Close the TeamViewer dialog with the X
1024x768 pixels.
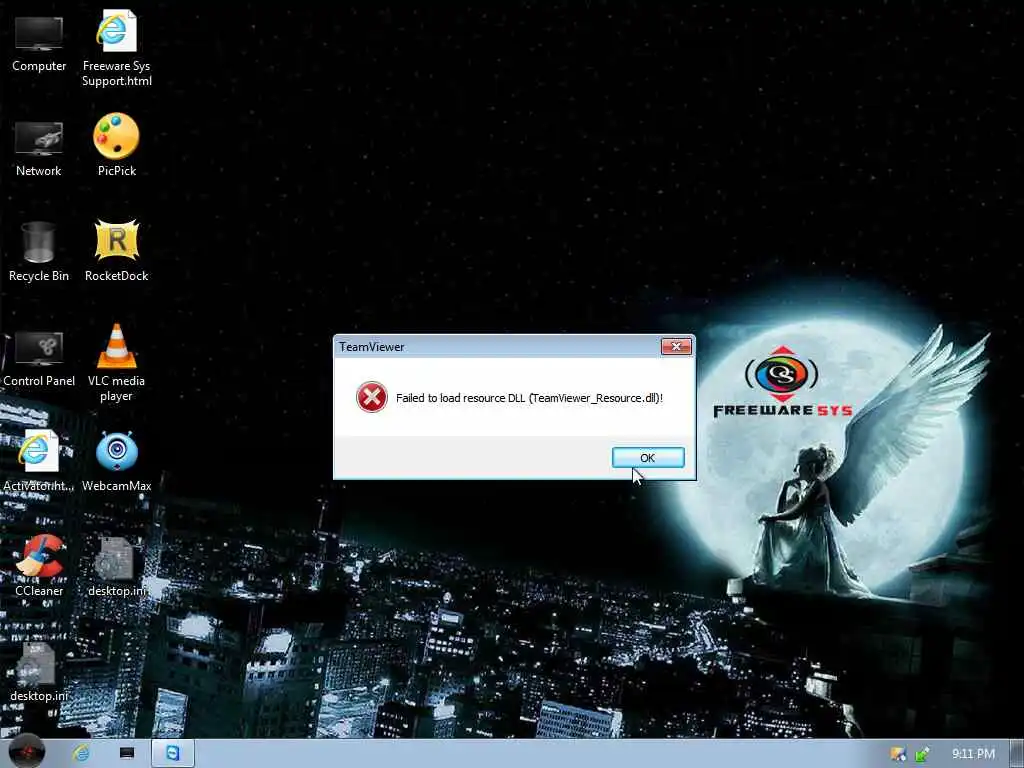(x=676, y=346)
